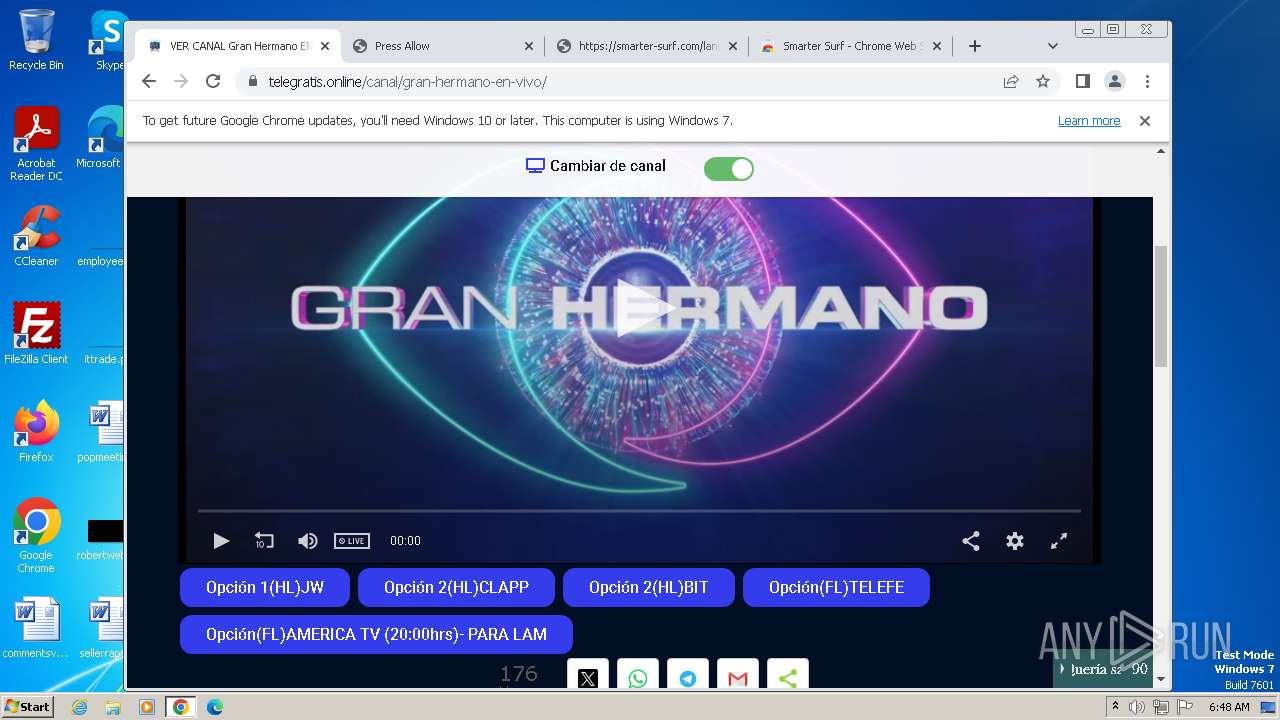Open Acrobat Reader DC shortcut
This screenshot has height=720, width=1280.
(36, 145)
